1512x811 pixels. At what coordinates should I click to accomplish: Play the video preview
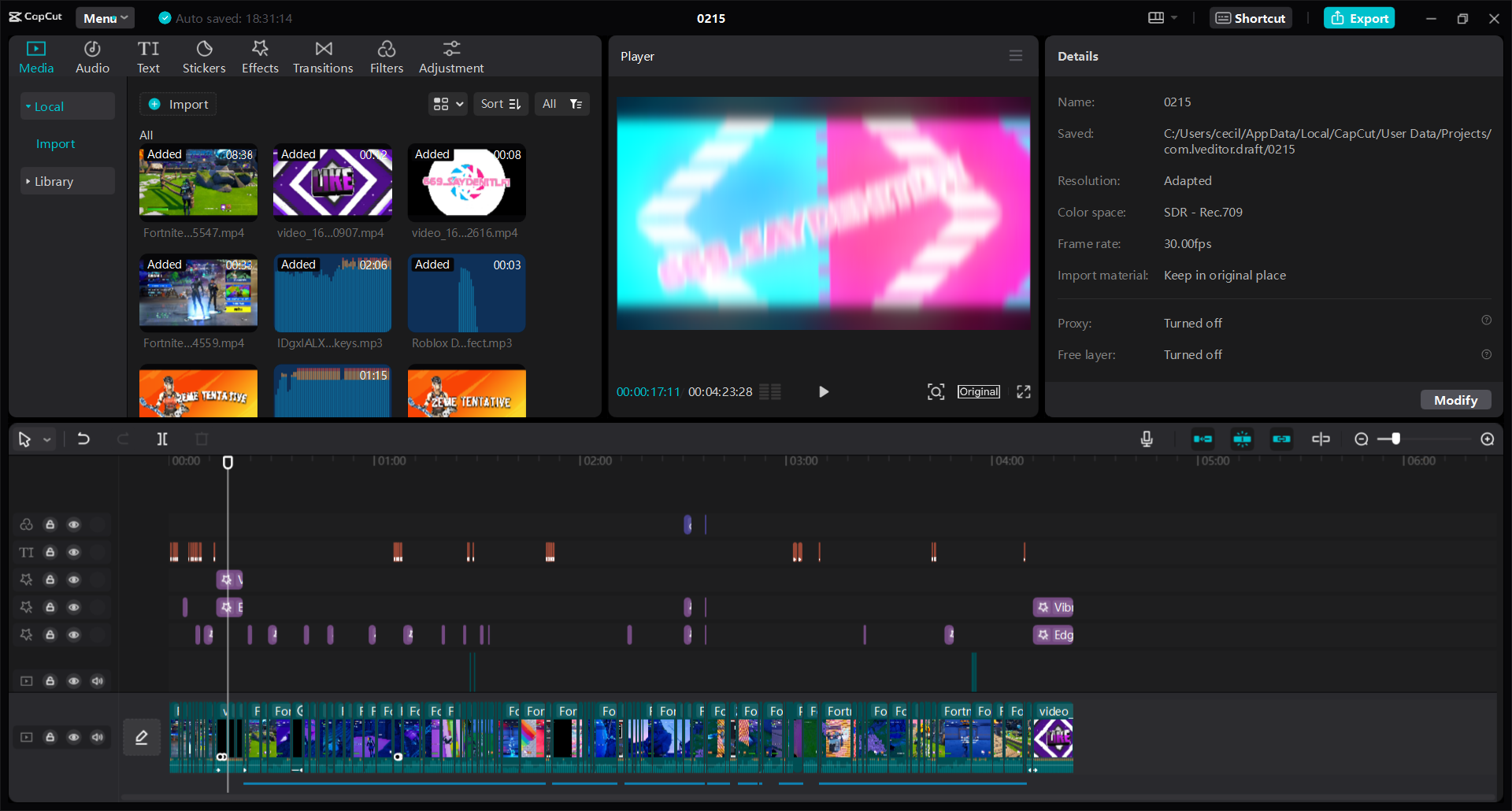pos(824,392)
